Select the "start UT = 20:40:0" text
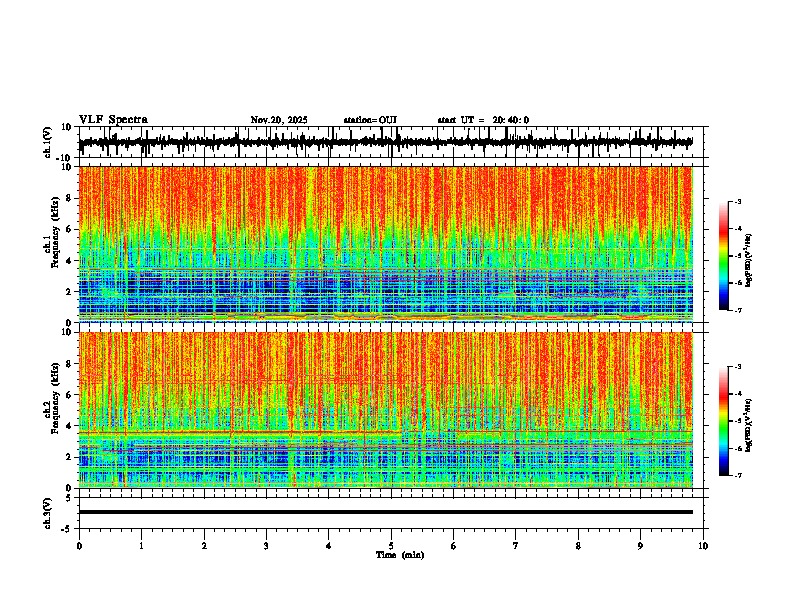 pyautogui.click(x=483, y=120)
